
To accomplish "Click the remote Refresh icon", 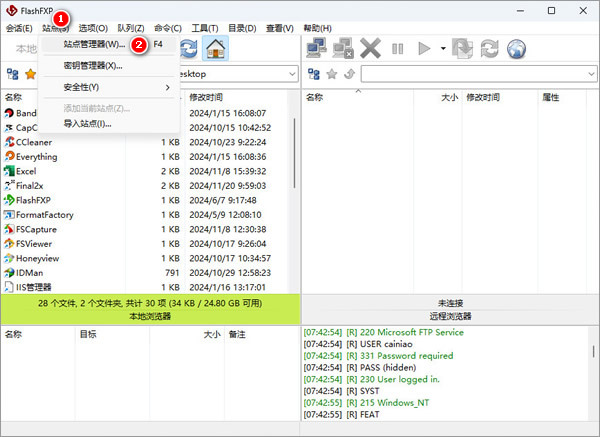I will (490, 48).
